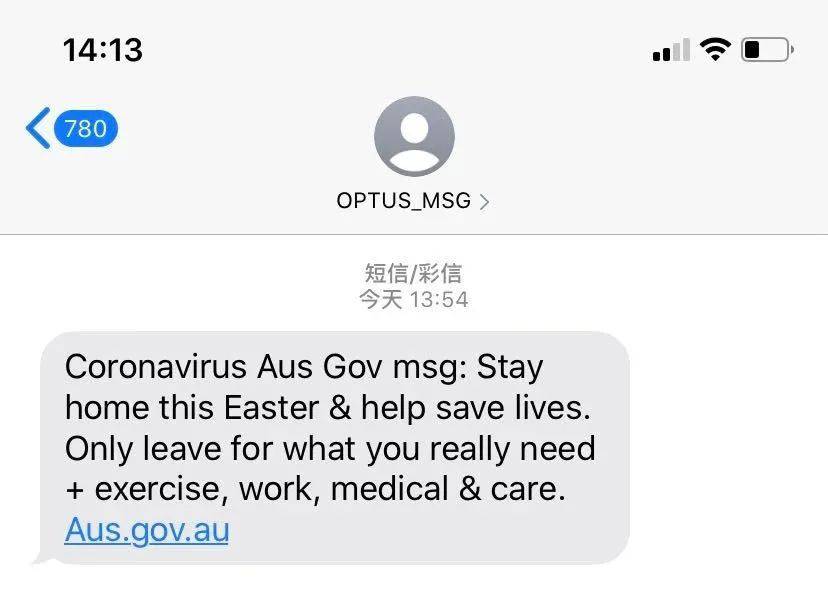This screenshot has width=828, height=604.
Task: Tap 'Only leave for what you really need' line
Action: coord(330,449)
